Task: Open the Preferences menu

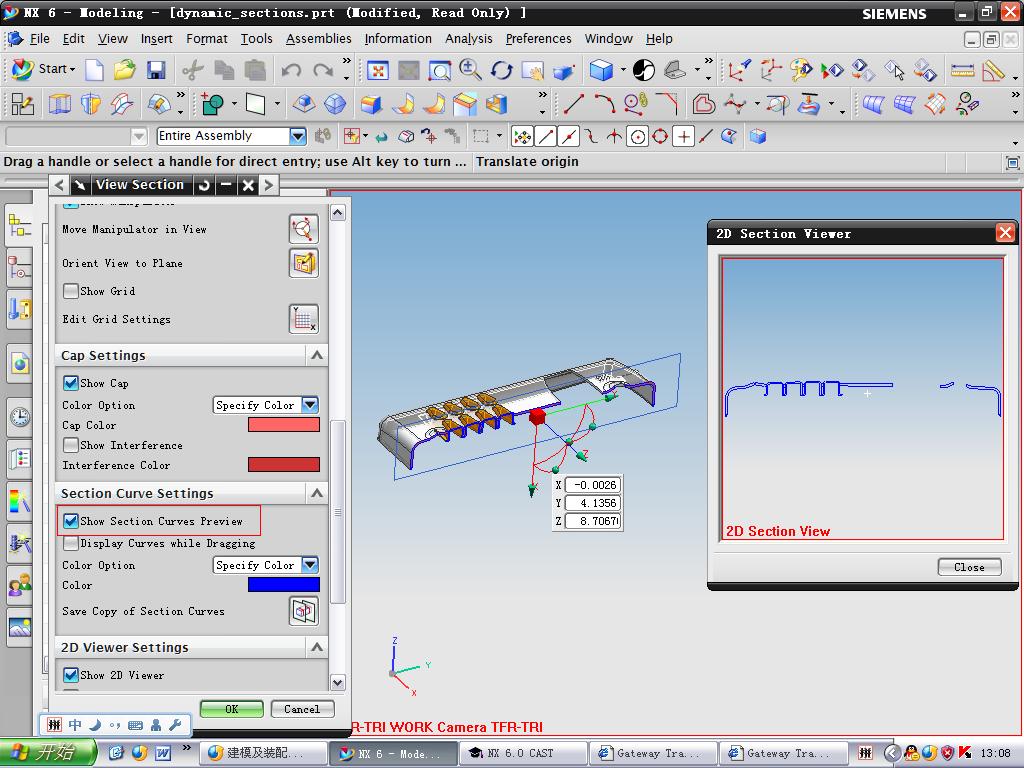Action: 538,39
